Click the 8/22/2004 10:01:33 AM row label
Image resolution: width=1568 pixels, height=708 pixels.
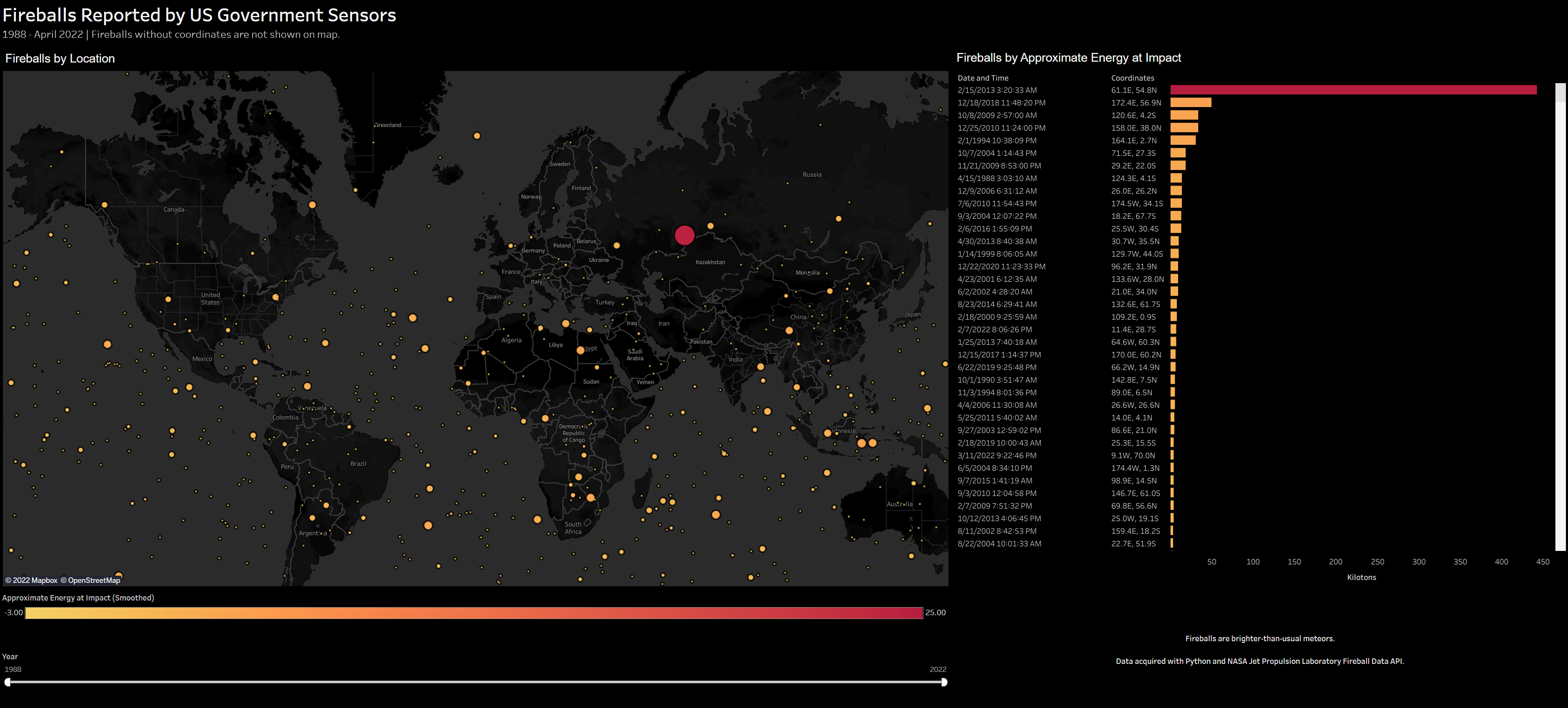click(x=999, y=544)
